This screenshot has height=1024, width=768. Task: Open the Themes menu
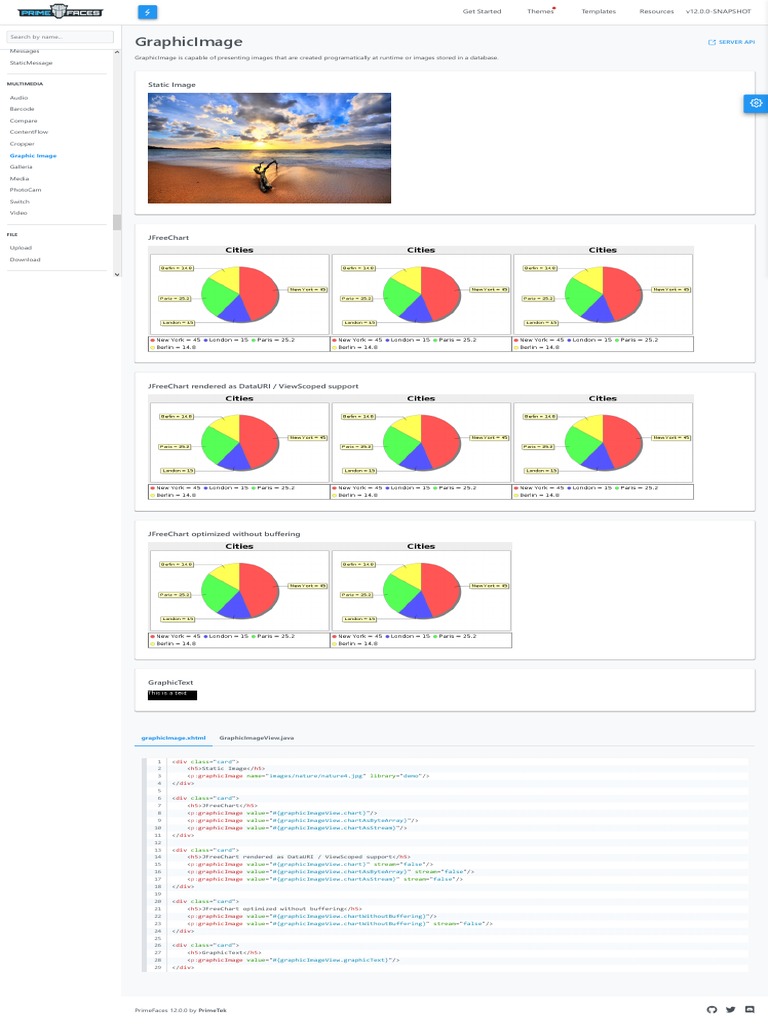[541, 11]
